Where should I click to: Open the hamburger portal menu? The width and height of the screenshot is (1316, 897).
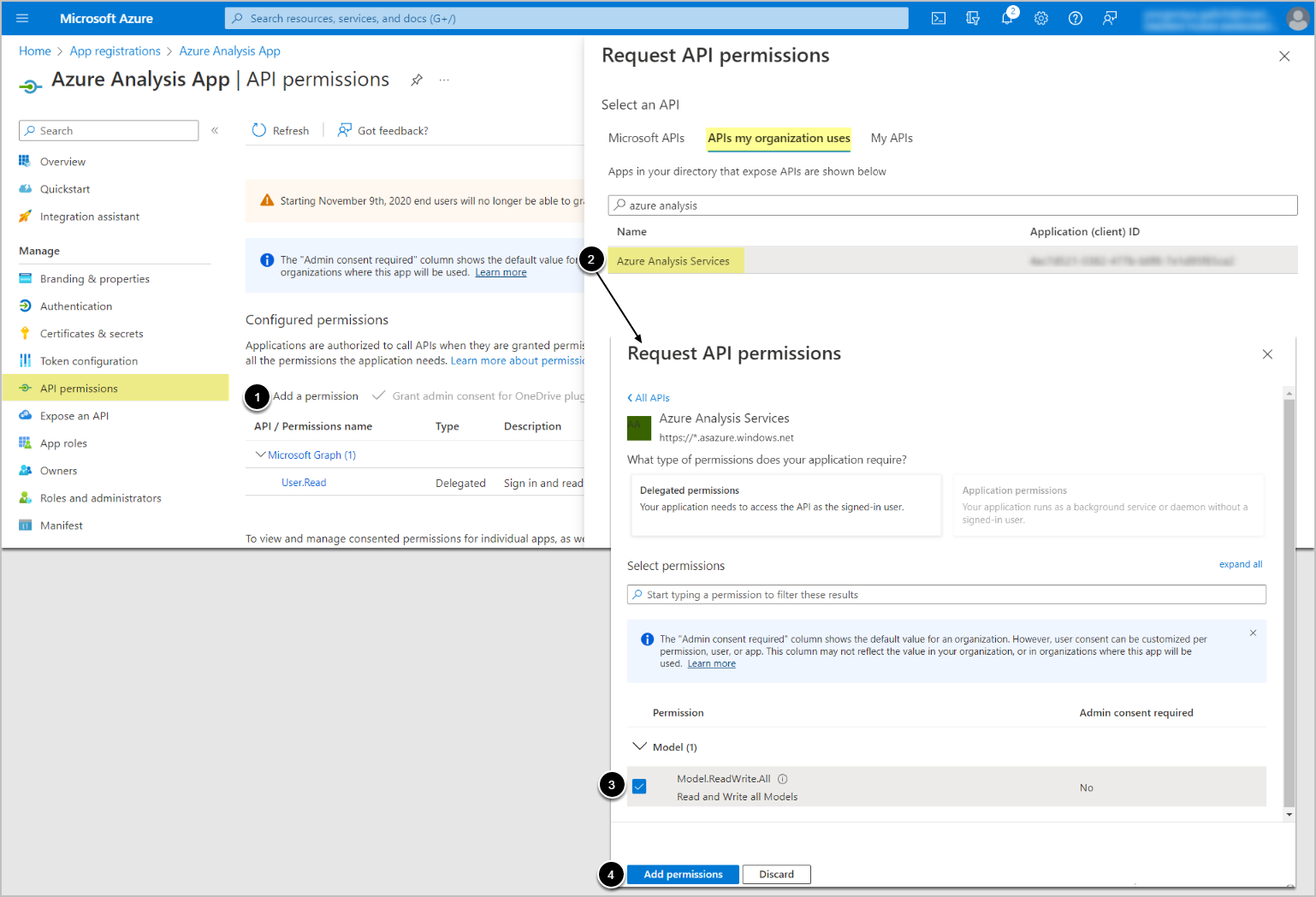point(23,18)
